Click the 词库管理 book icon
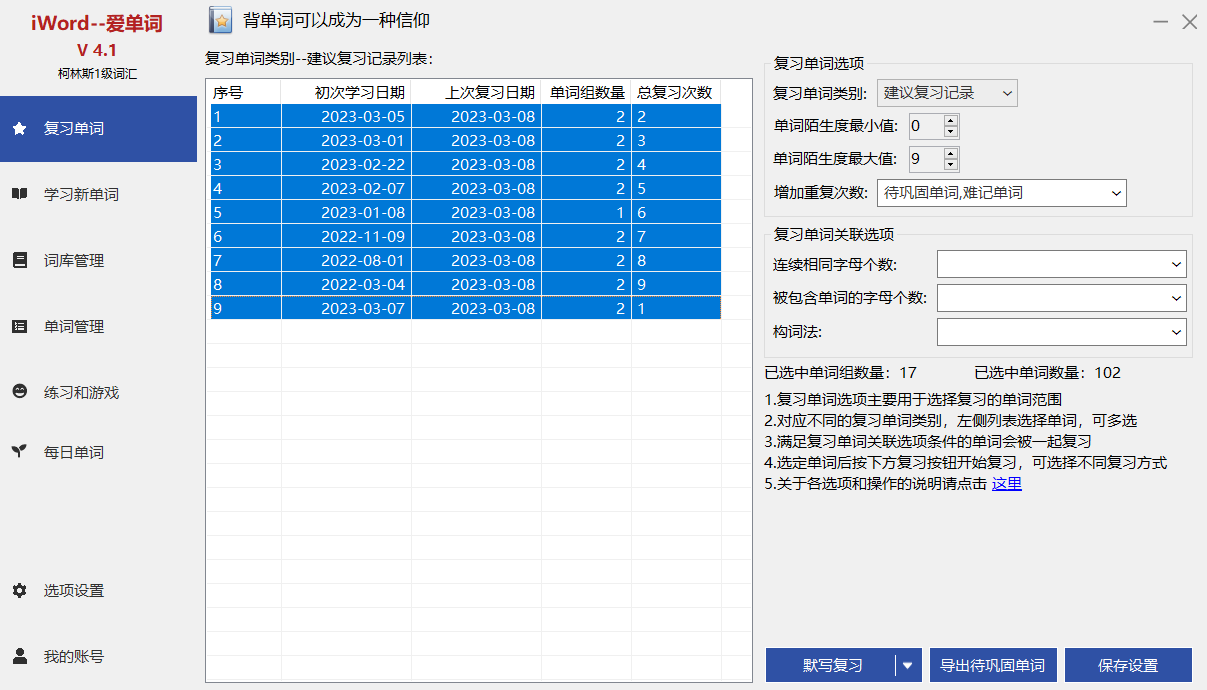Viewport: 1207px width, 690px height. tap(19, 260)
